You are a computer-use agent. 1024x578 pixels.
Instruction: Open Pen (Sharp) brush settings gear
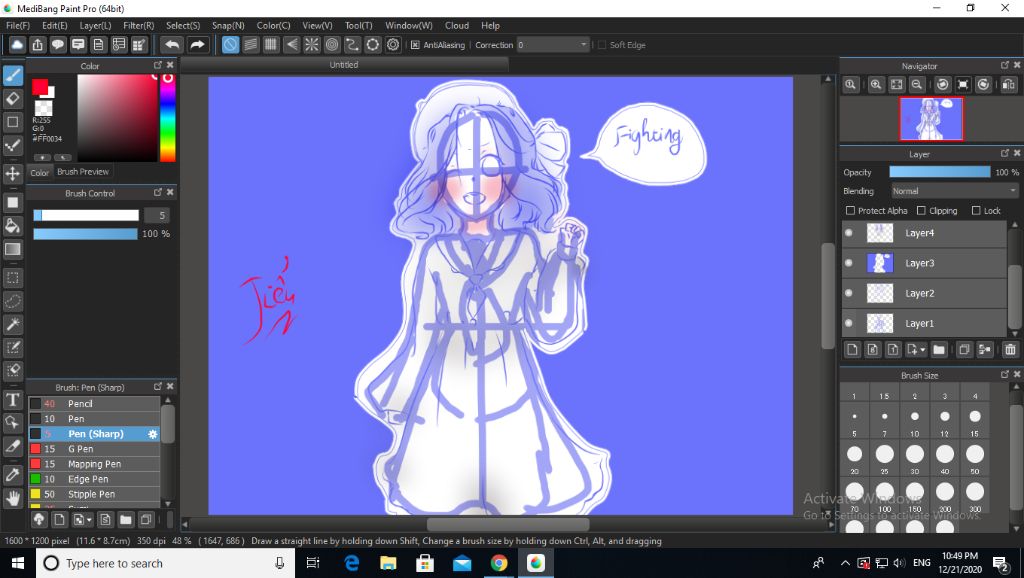click(153, 434)
